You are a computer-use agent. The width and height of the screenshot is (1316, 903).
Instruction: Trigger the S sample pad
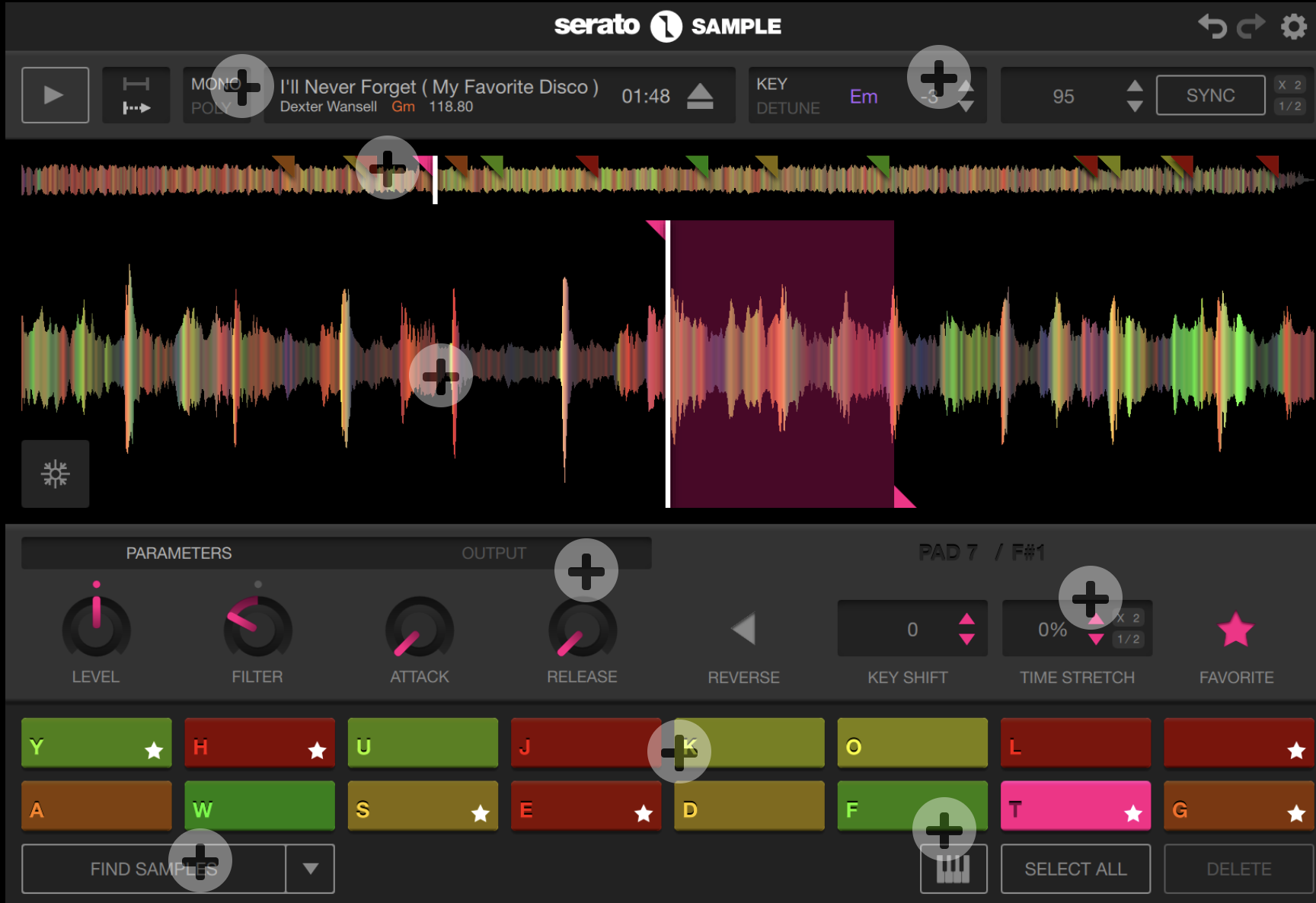coord(423,806)
